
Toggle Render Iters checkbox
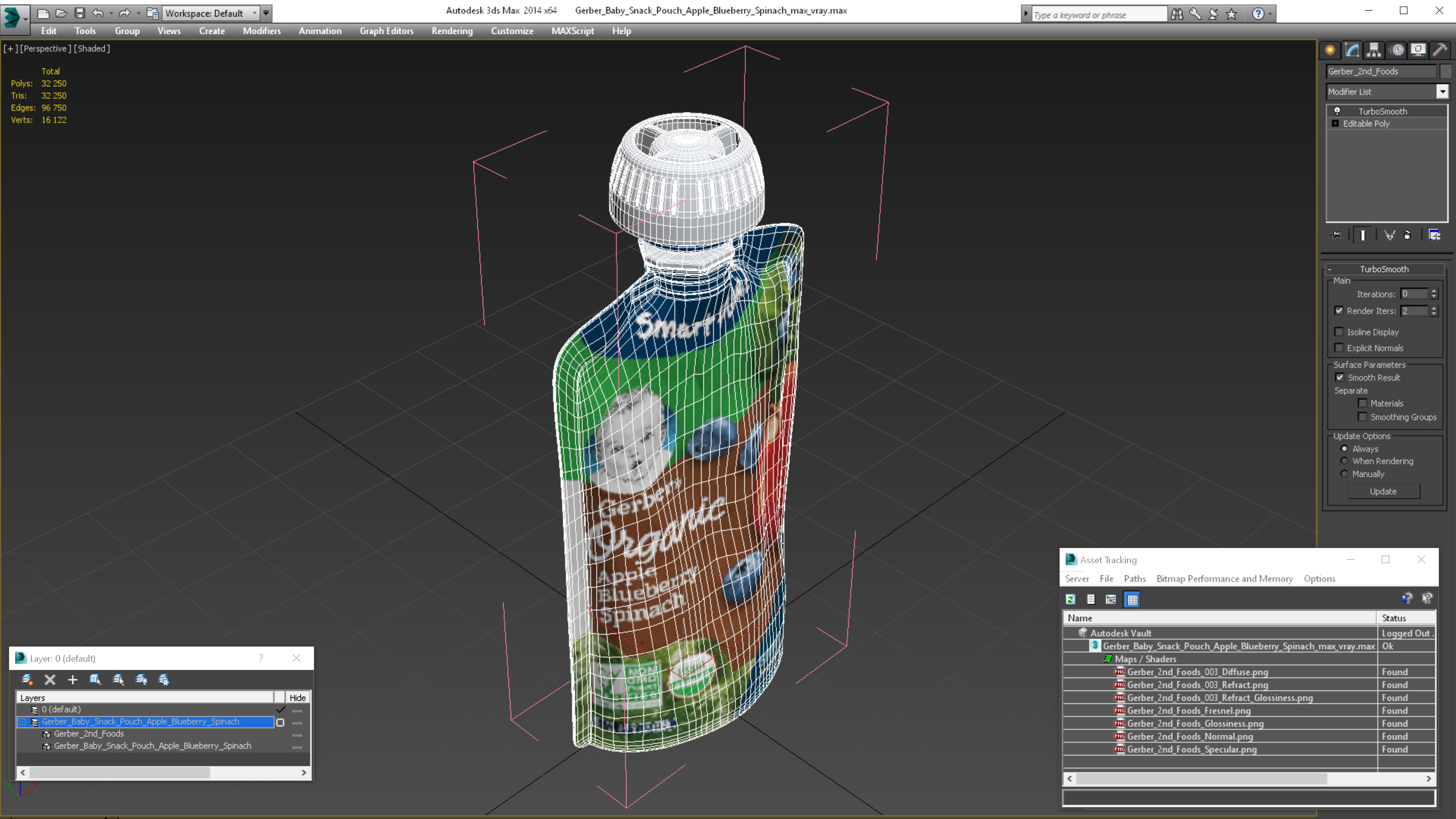[1338, 311]
